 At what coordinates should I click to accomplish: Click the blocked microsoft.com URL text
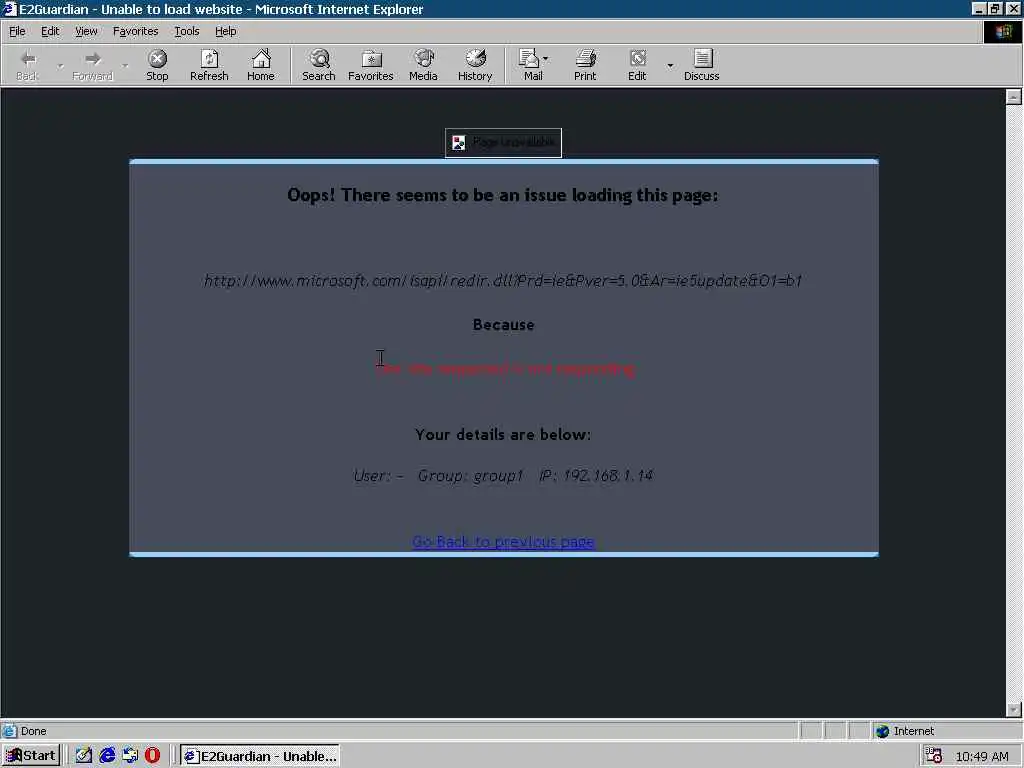pos(503,280)
